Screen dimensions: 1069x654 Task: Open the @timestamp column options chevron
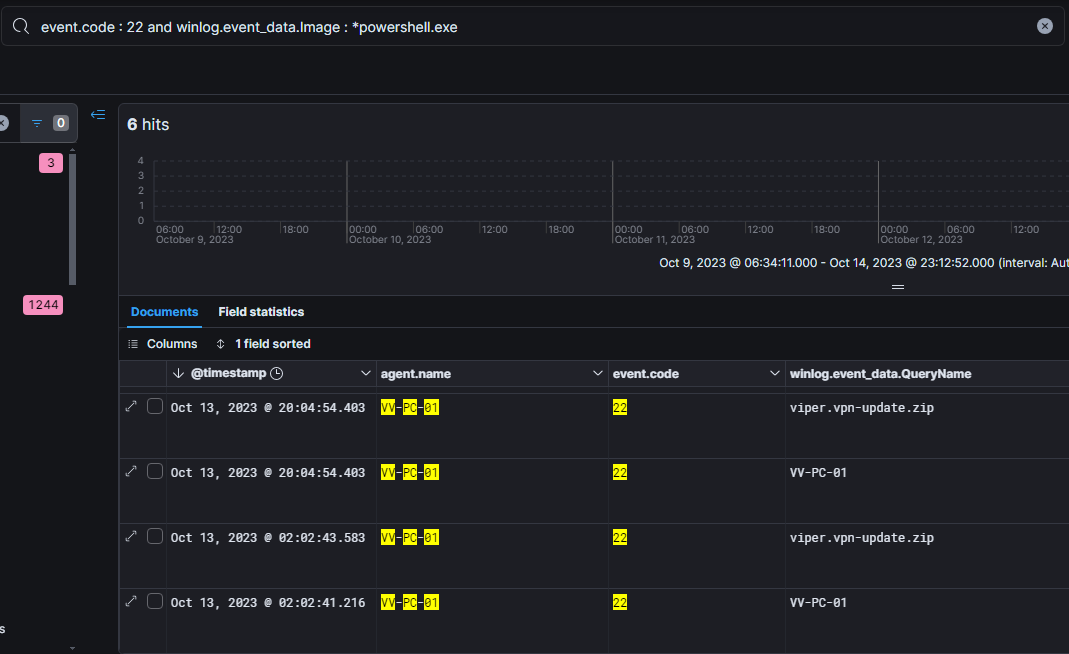[x=365, y=374]
